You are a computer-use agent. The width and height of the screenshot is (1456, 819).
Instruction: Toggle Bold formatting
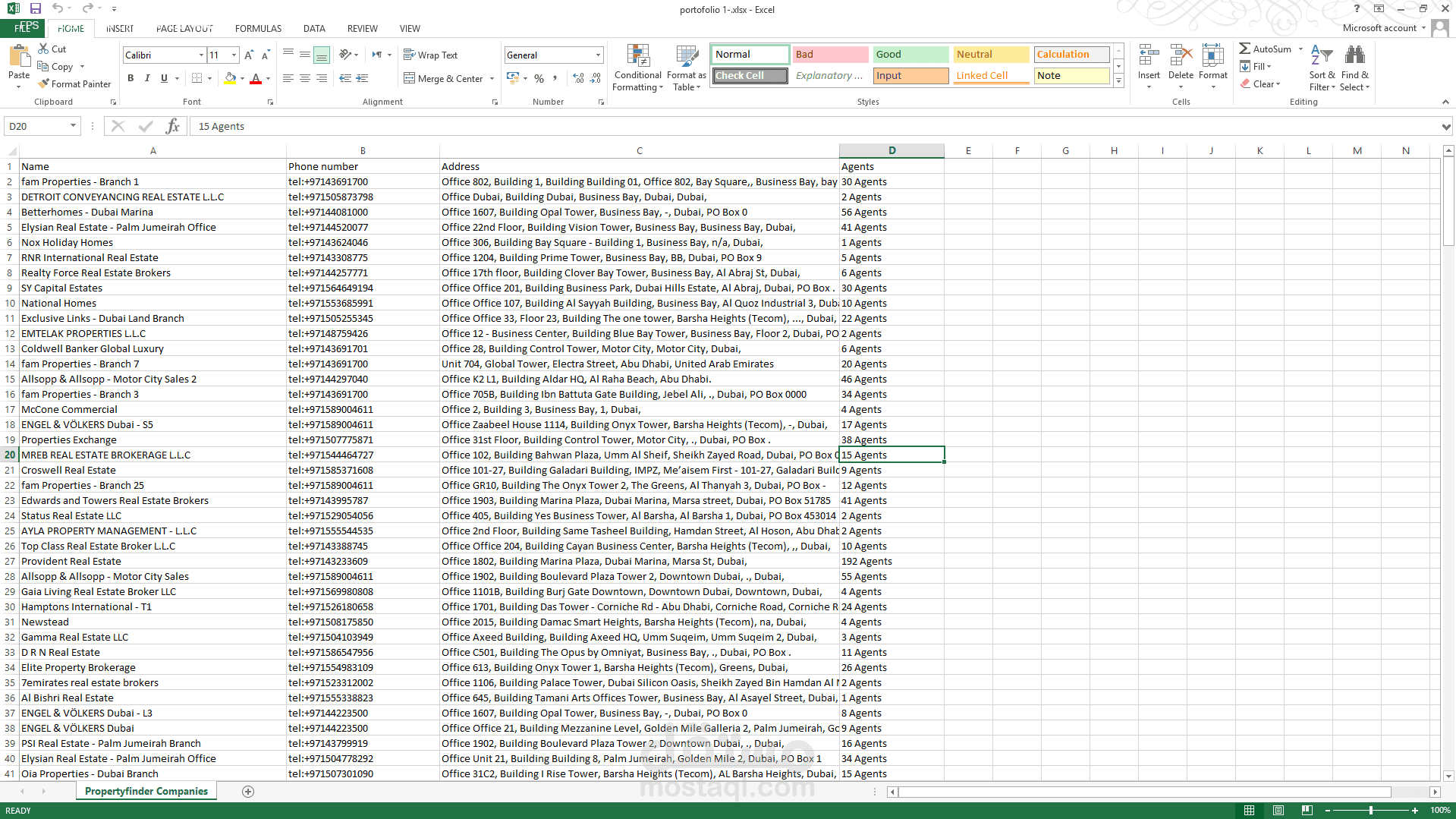[x=131, y=78]
